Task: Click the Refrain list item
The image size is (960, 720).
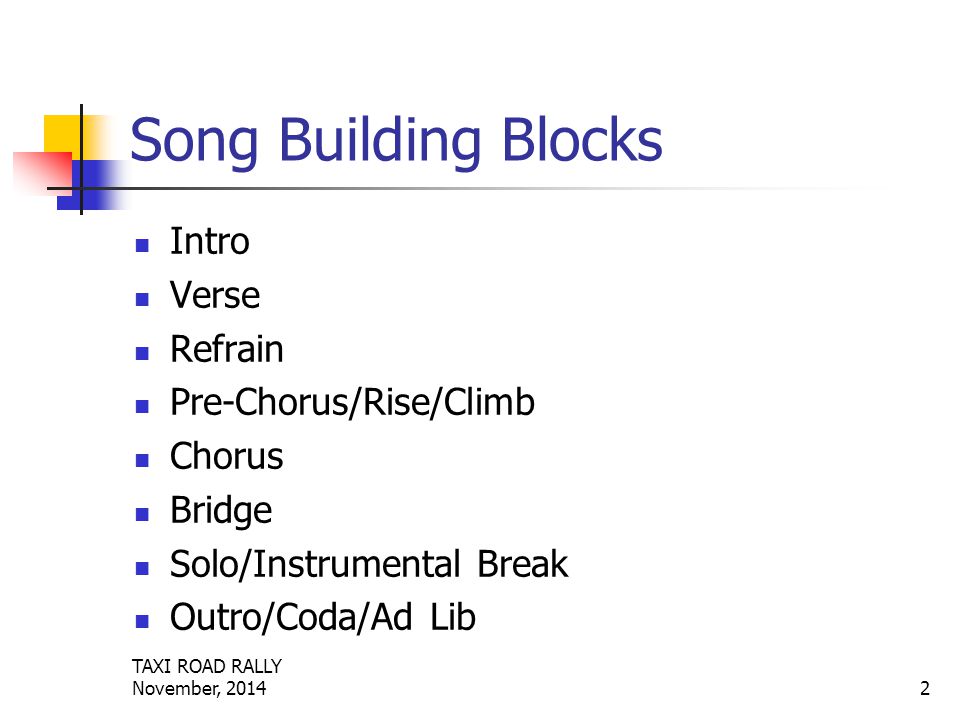Action: tap(227, 349)
